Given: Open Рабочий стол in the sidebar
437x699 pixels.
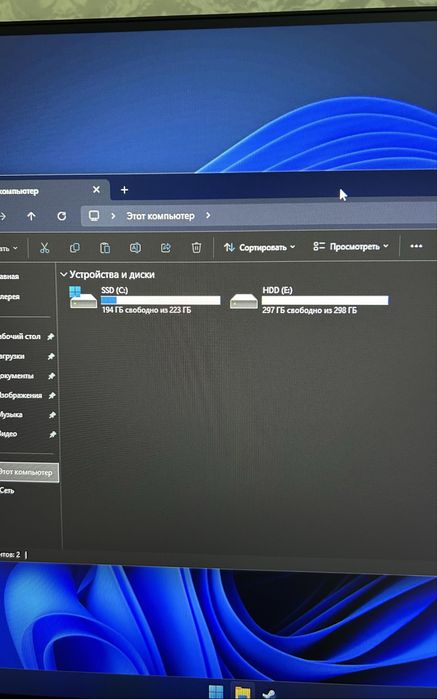Looking at the screenshot, I should pyautogui.click(x=21, y=337).
